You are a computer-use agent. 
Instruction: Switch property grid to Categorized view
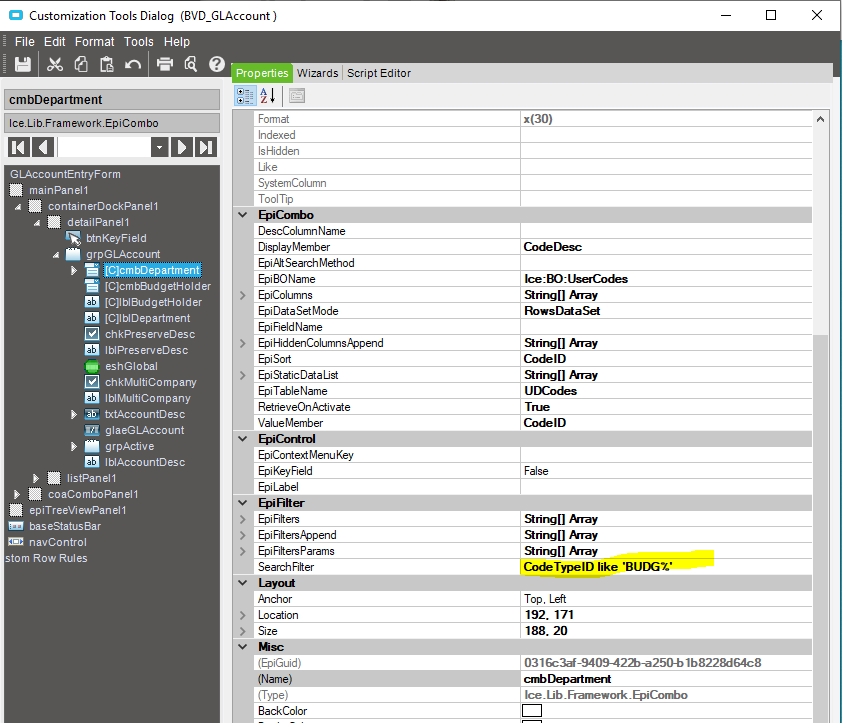[245, 96]
